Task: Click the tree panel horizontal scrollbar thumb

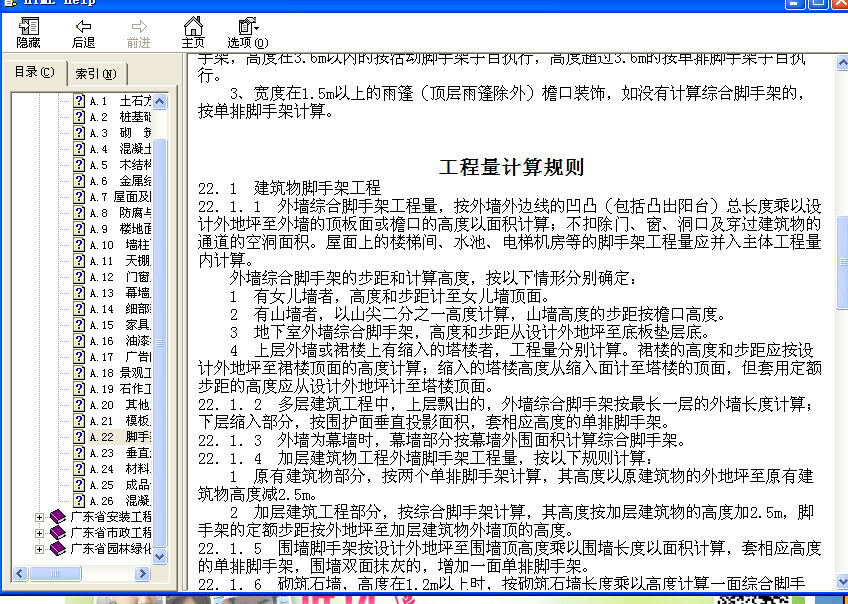Action: click(55, 573)
